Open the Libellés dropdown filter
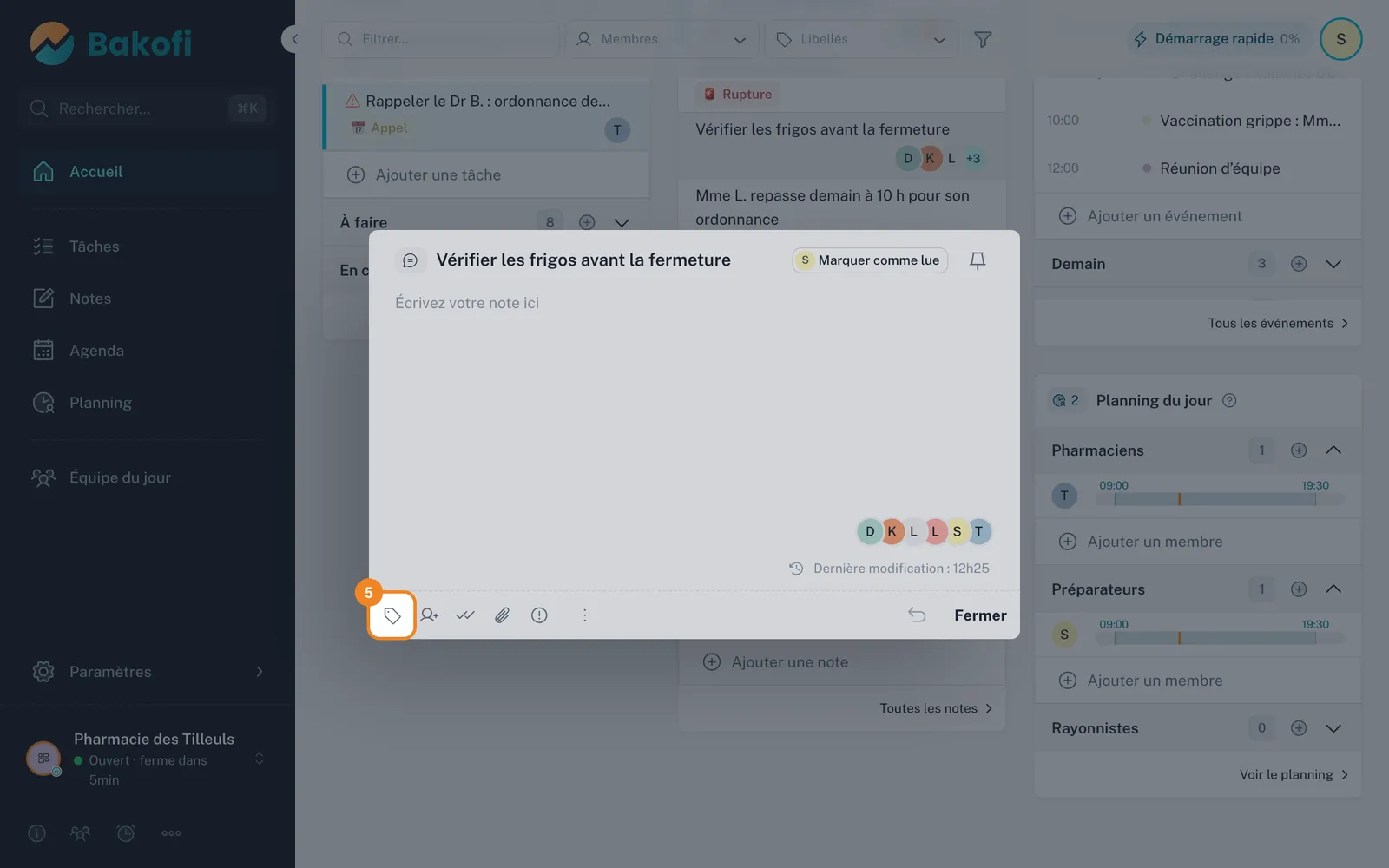 point(861,39)
